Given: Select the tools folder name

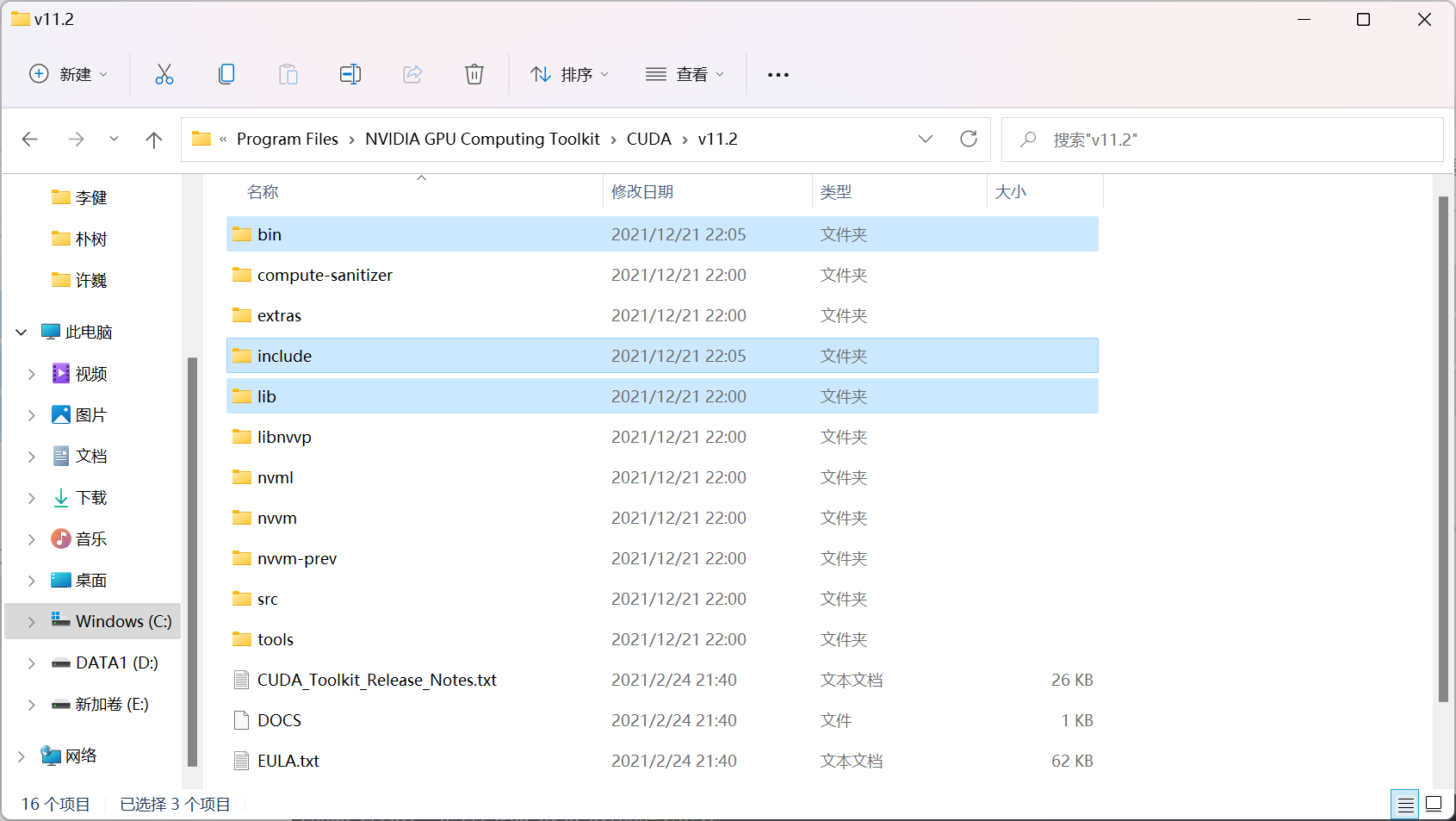Looking at the screenshot, I should [276, 639].
